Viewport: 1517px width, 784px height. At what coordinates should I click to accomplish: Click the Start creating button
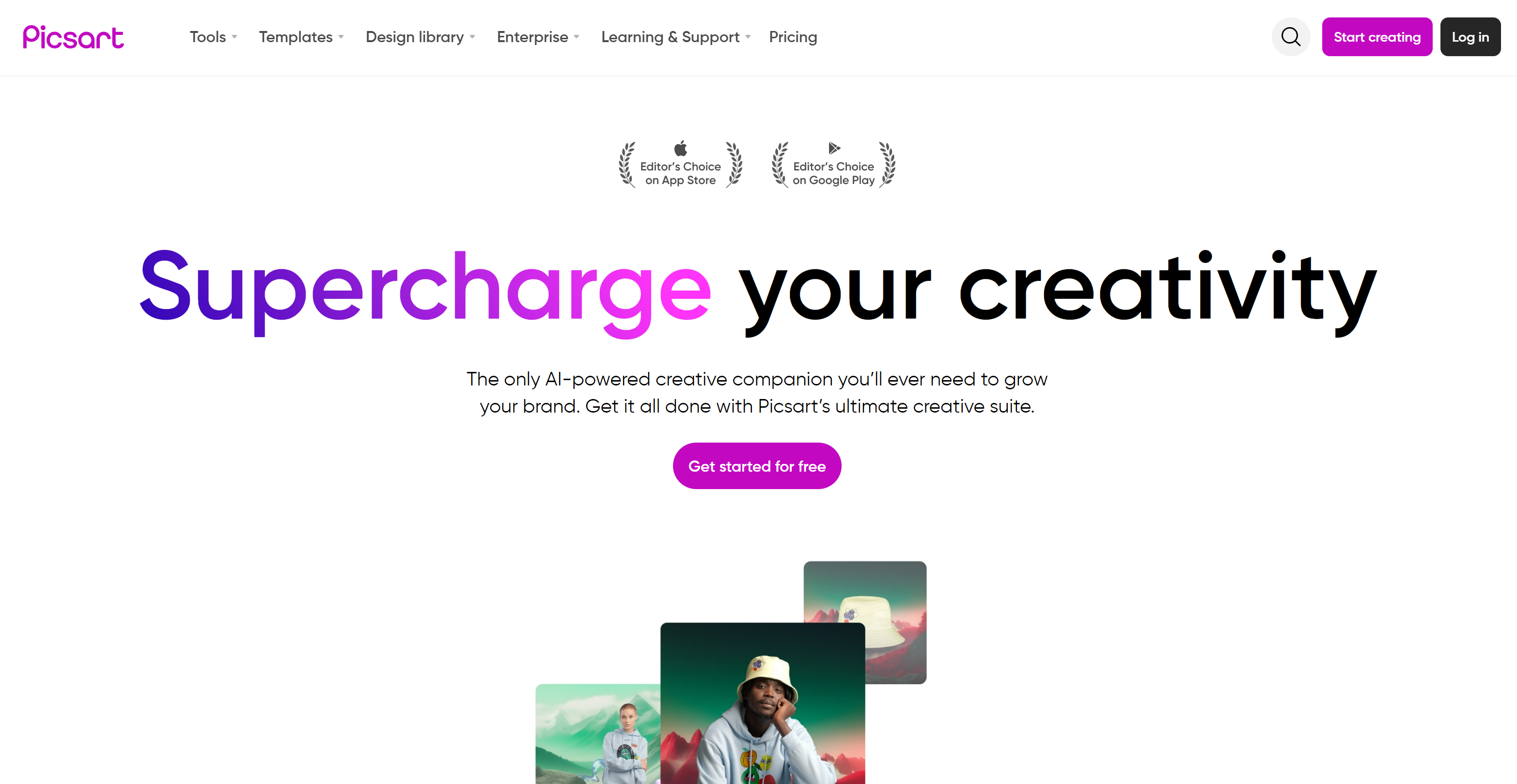[x=1377, y=36]
